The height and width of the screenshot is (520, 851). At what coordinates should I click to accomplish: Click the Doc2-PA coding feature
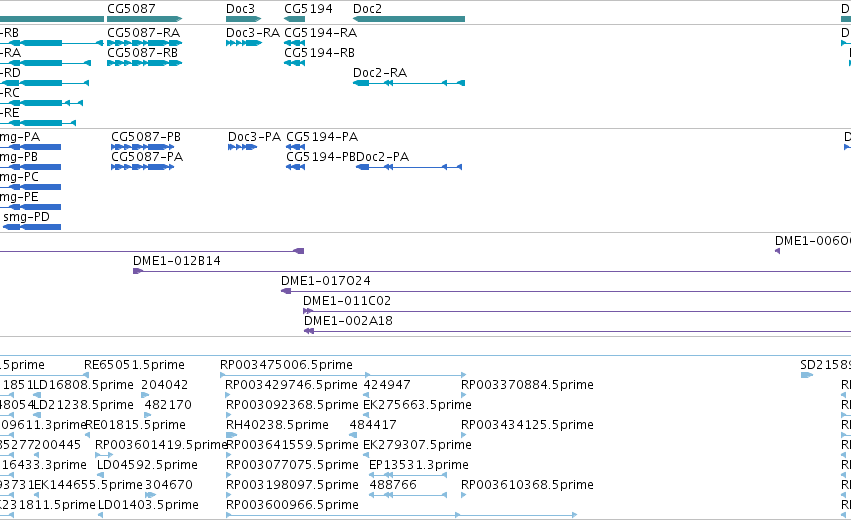coord(409,167)
